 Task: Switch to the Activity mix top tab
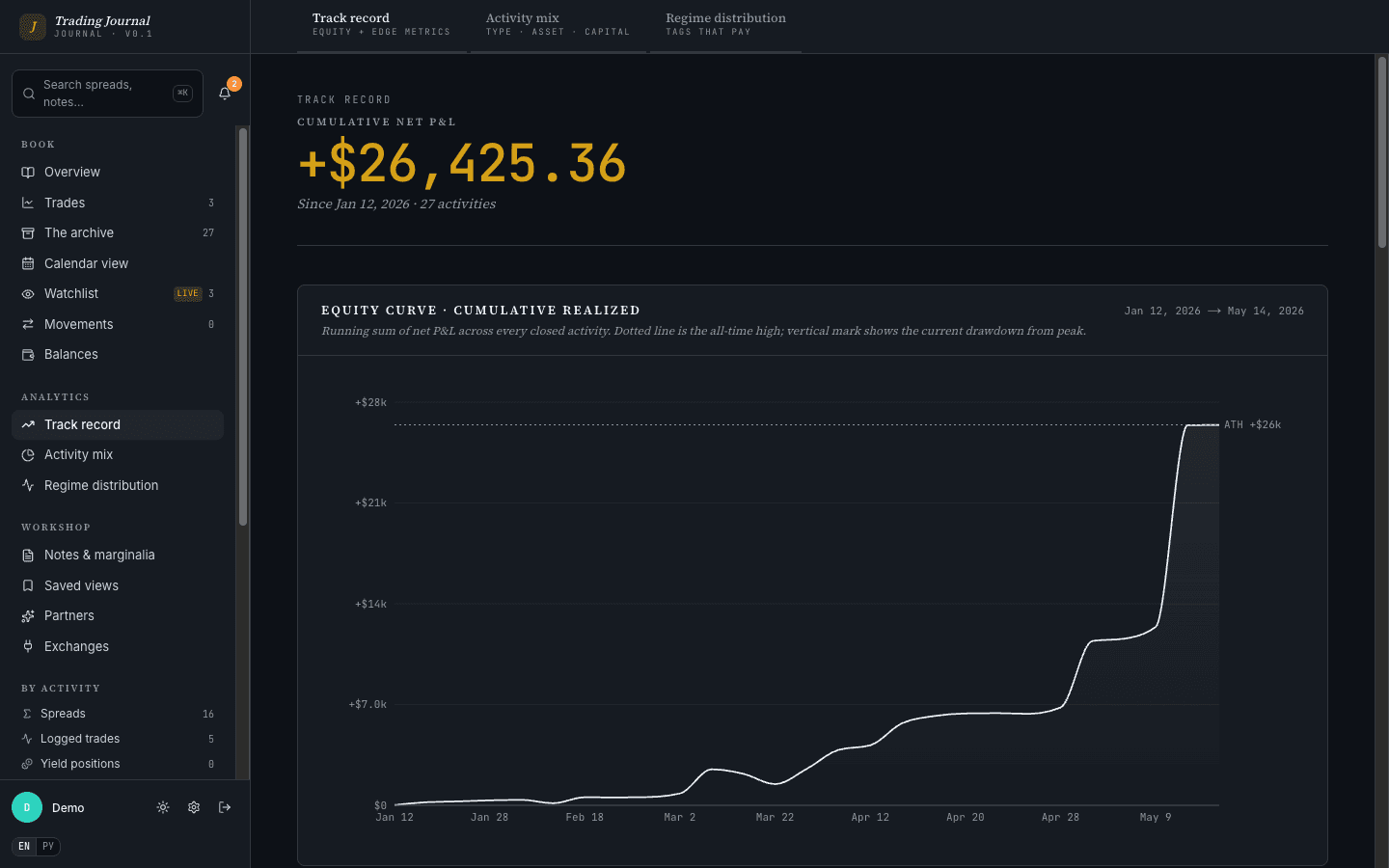click(x=558, y=25)
